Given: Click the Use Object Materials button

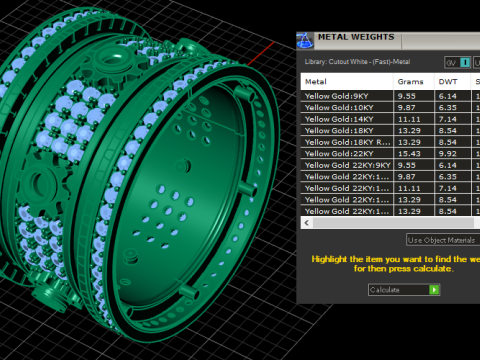Looking at the screenshot, I should pos(443,240).
